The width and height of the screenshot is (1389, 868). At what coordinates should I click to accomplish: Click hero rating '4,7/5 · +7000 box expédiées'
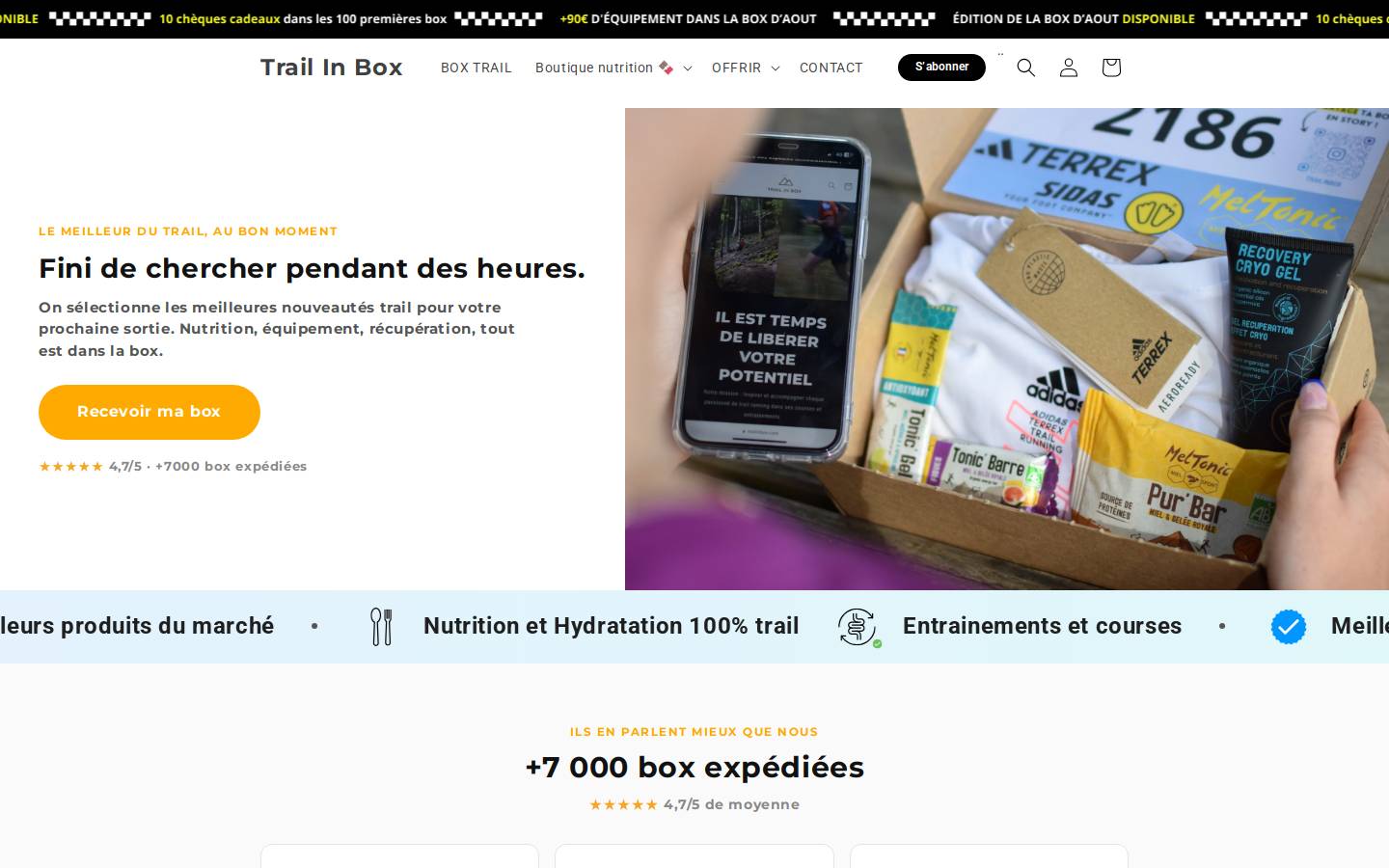(207, 466)
